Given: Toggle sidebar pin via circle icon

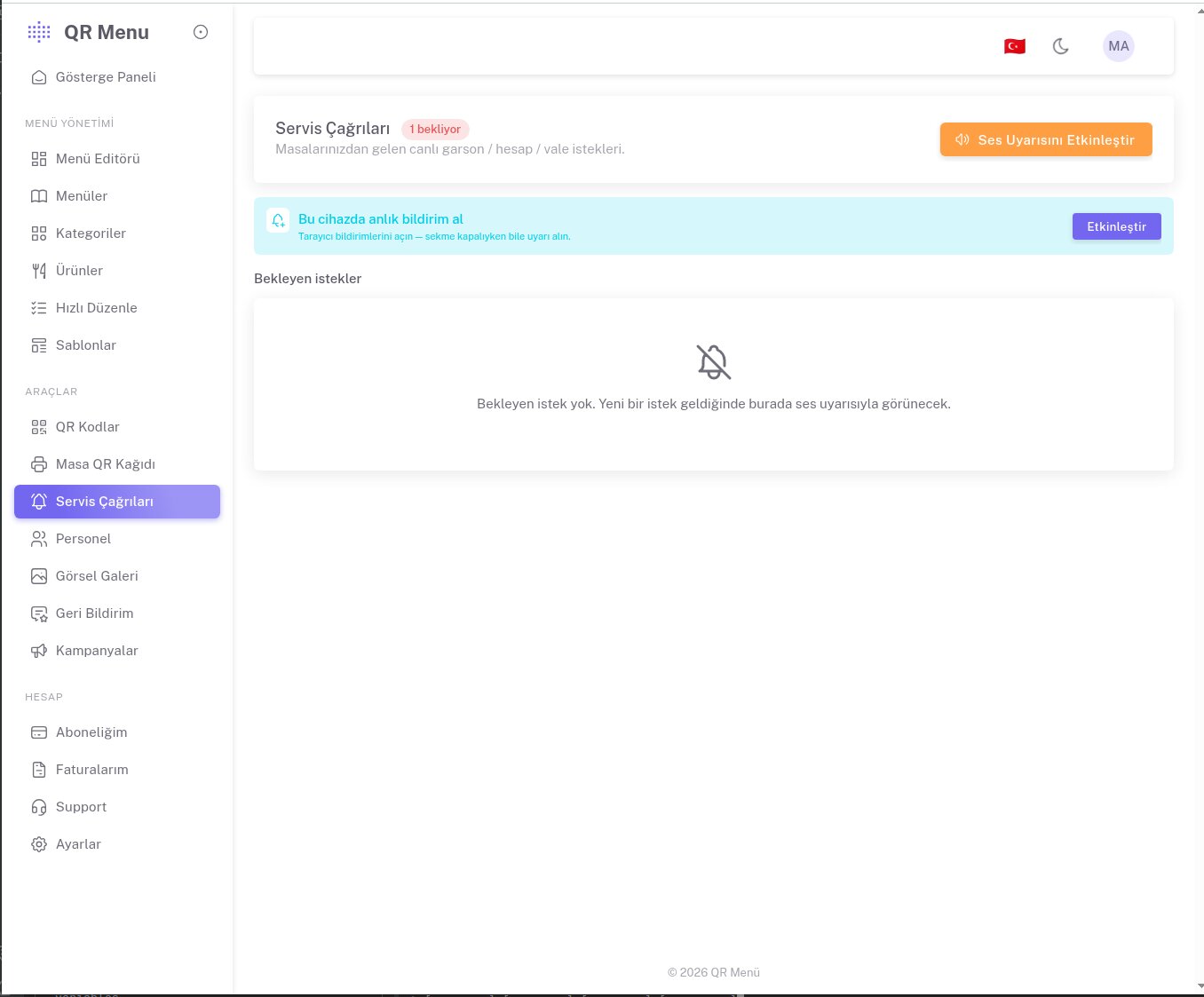Looking at the screenshot, I should pyautogui.click(x=201, y=32).
